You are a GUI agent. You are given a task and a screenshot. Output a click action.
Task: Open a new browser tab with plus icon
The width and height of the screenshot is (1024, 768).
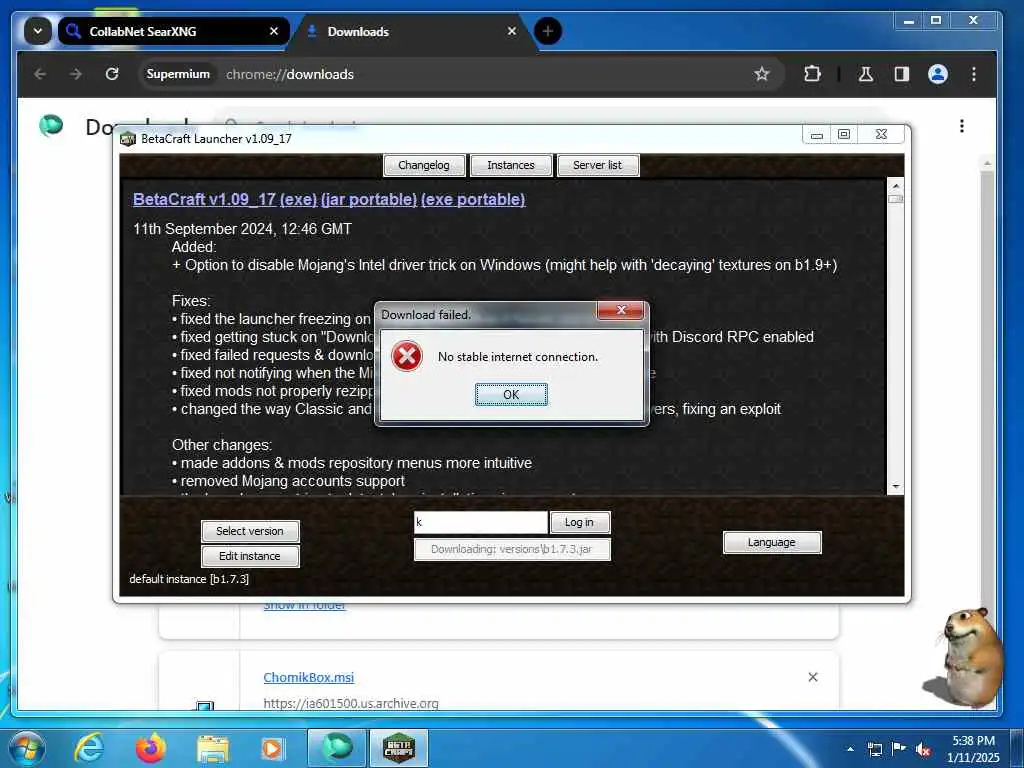pos(548,31)
